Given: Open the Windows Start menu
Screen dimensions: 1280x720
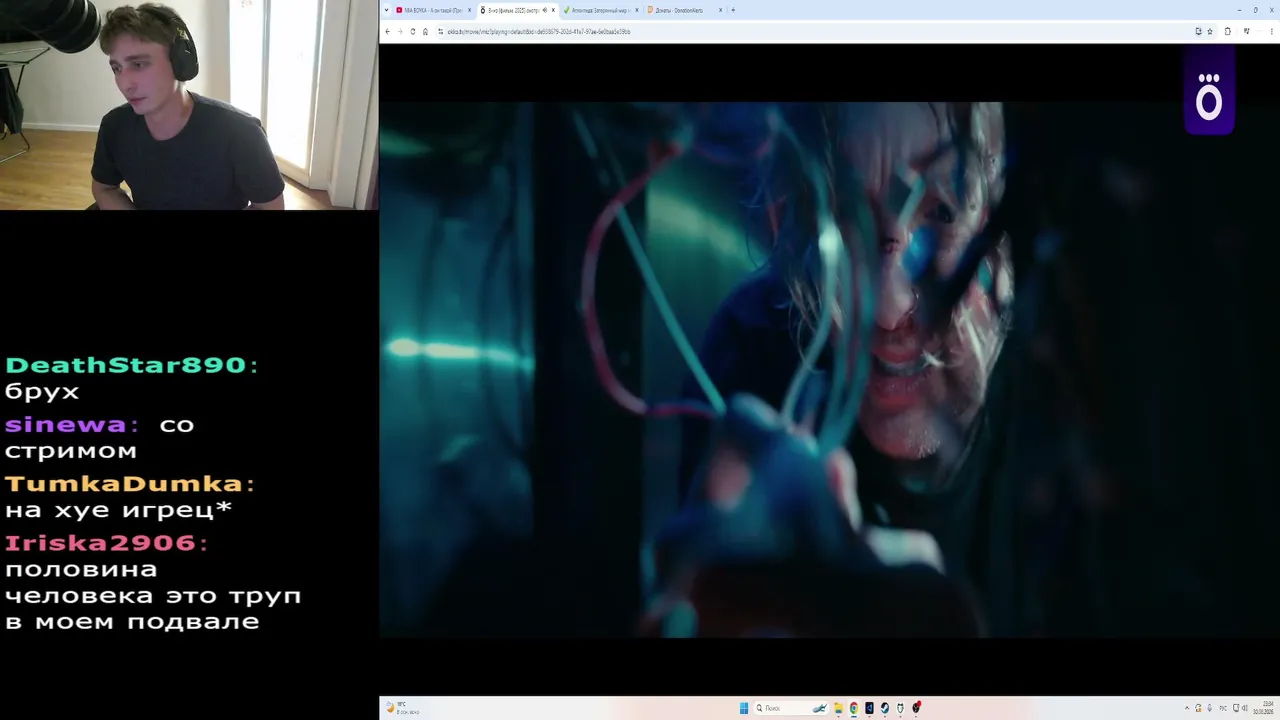Looking at the screenshot, I should point(744,708).
